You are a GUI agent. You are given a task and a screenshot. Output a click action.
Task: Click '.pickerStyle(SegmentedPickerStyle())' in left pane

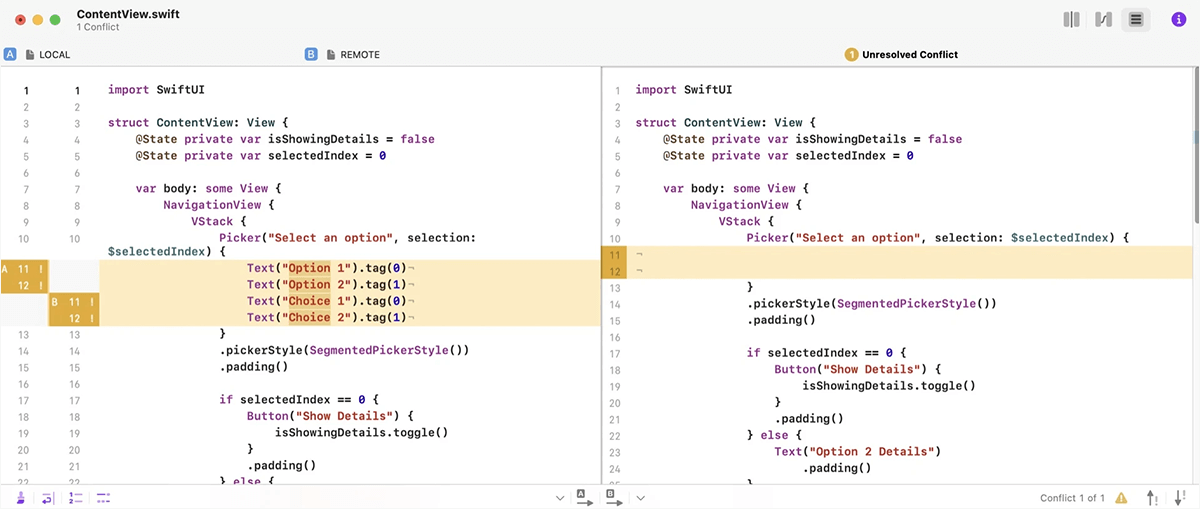(x=344, y=351)
